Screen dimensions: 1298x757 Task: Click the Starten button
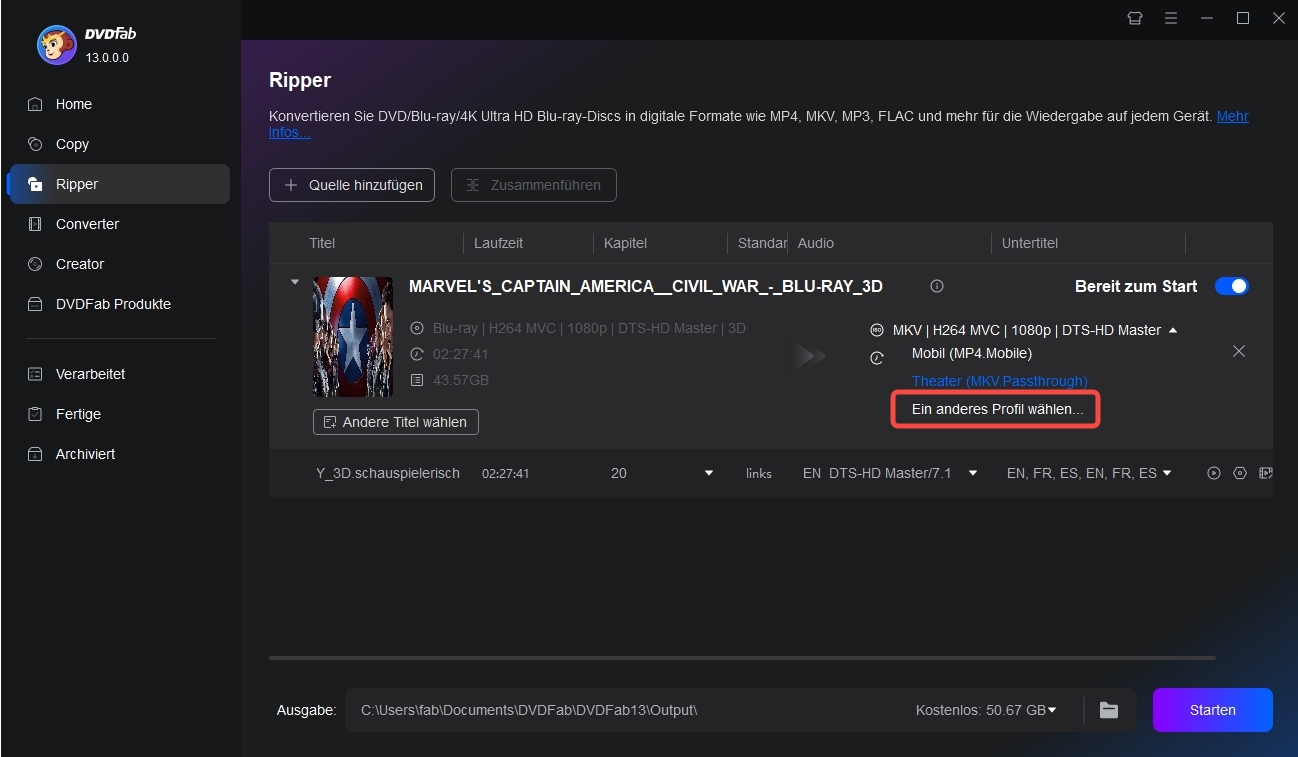pos(1213,710)
